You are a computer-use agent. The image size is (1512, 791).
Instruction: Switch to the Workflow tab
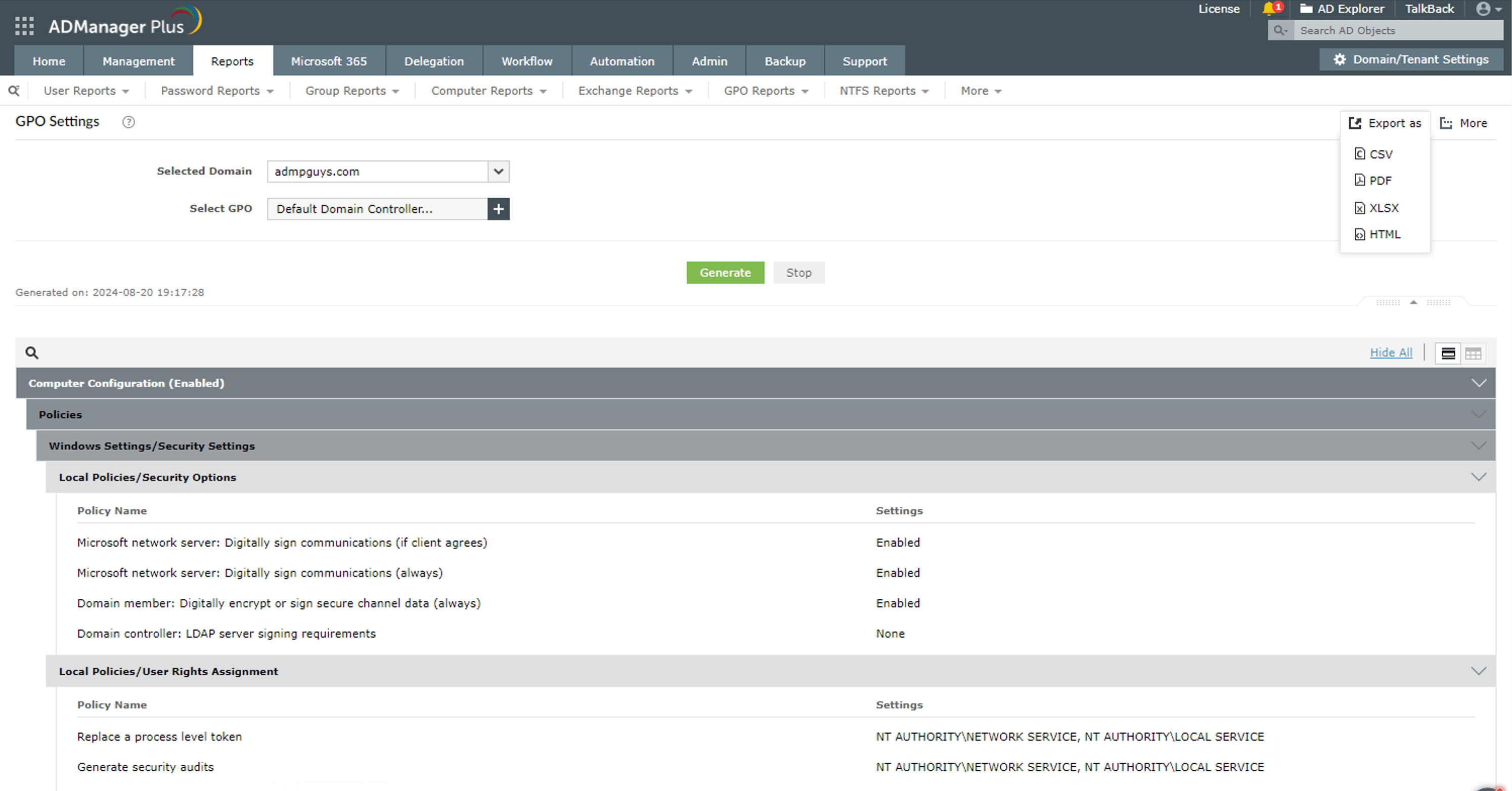[x=526, y=61]
